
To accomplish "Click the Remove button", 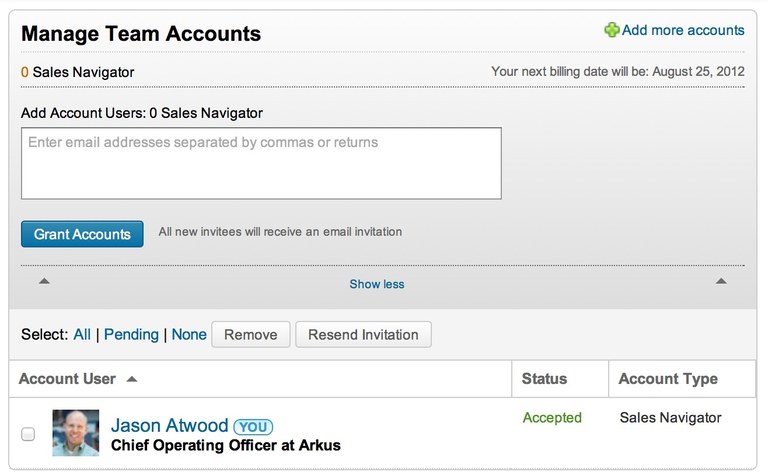I will click(251, 334).
